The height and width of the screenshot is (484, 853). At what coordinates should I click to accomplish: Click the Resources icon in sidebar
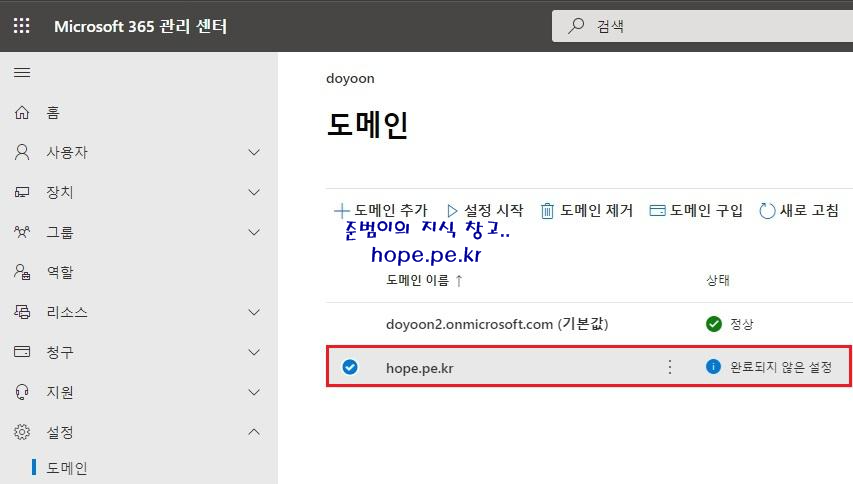click(22, 312)
